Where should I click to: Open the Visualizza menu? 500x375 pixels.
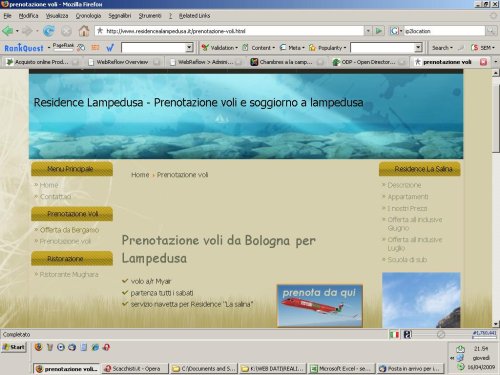57,16
